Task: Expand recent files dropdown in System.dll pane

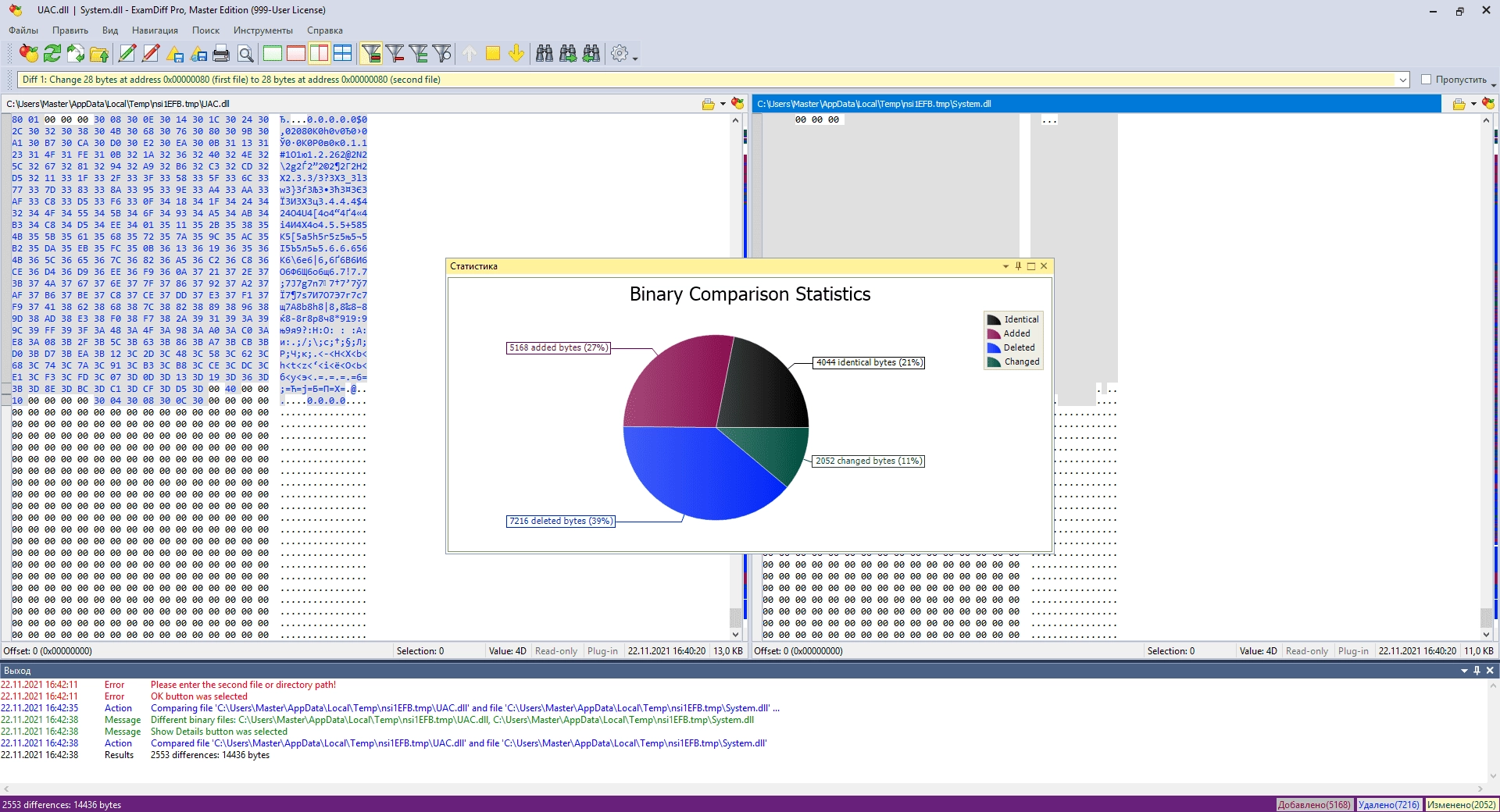Action: click(1473, 104)
